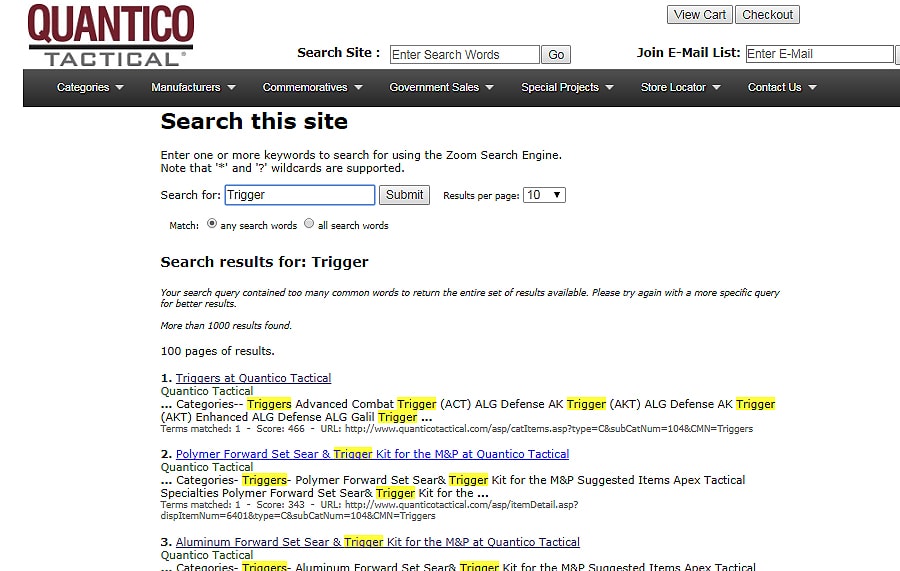Open the View Cart page
900x571 pixels.
point(699,15)
